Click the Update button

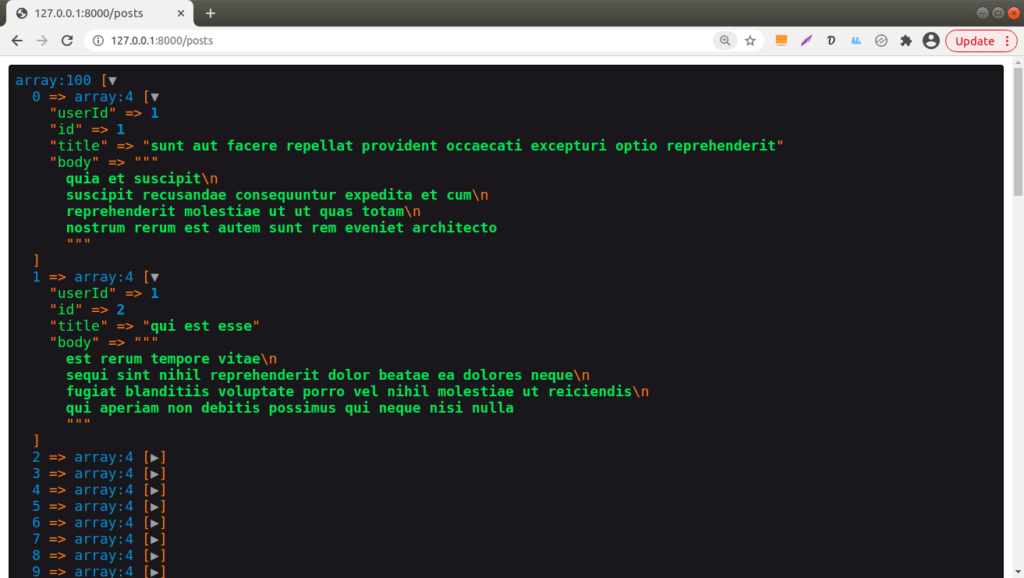[973, 41]
